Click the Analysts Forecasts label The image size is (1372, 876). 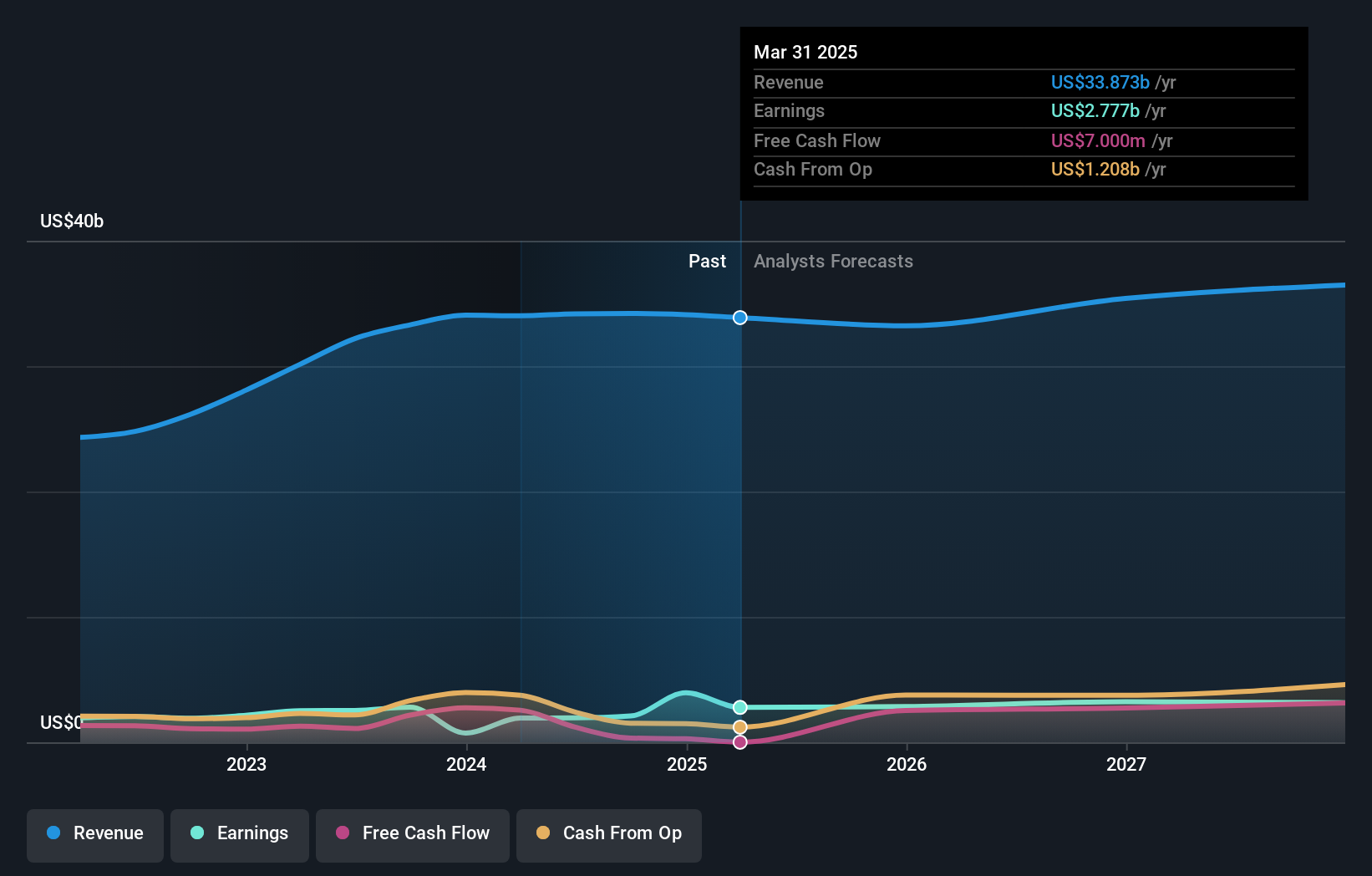coord(833,261)
